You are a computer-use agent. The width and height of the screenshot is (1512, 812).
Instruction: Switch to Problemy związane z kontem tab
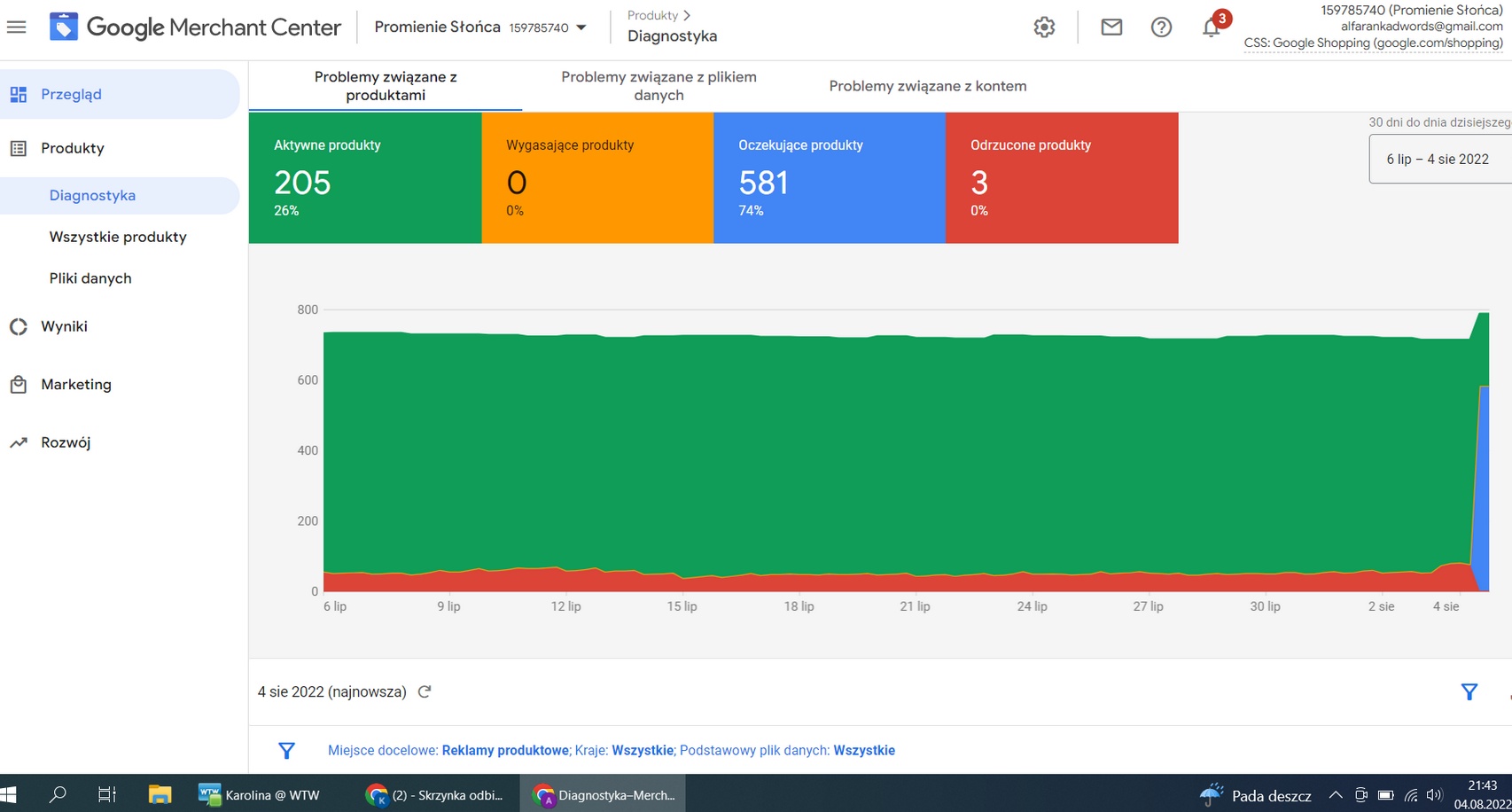(927, 86)
